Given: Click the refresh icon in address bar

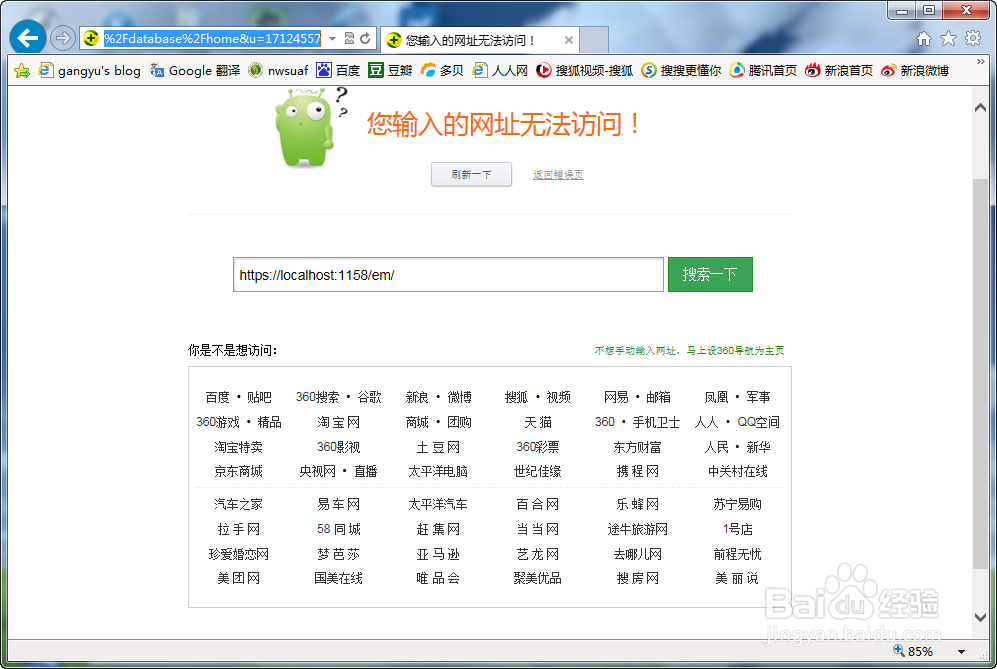Looking at the screenshot, I should pyautogui.click(x=365, y=39).
